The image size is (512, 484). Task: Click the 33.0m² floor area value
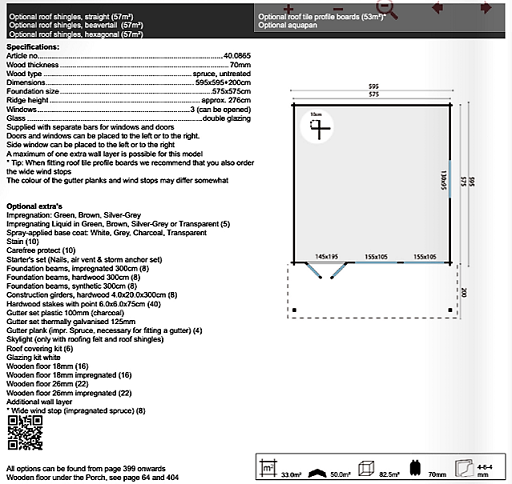291,474
